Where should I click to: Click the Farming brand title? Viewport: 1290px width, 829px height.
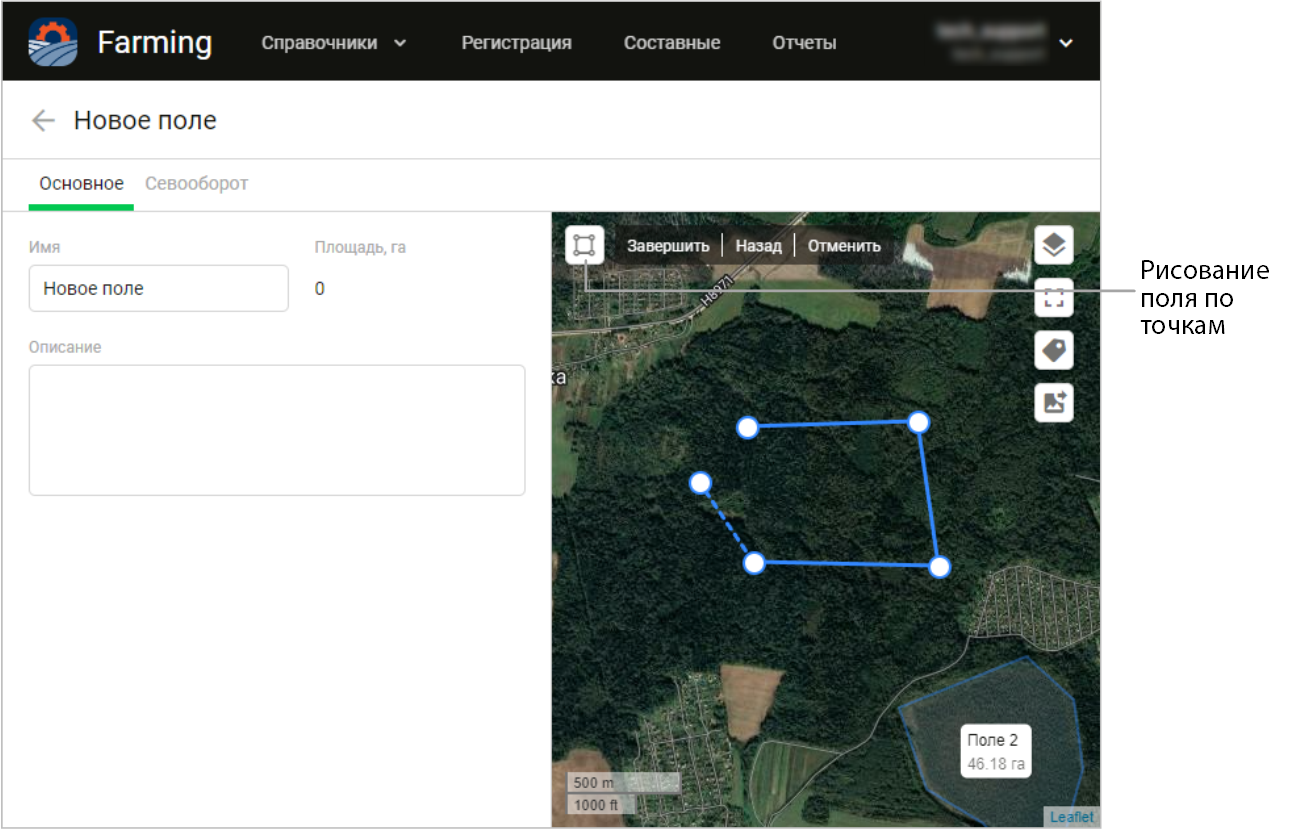click(155, 42)
